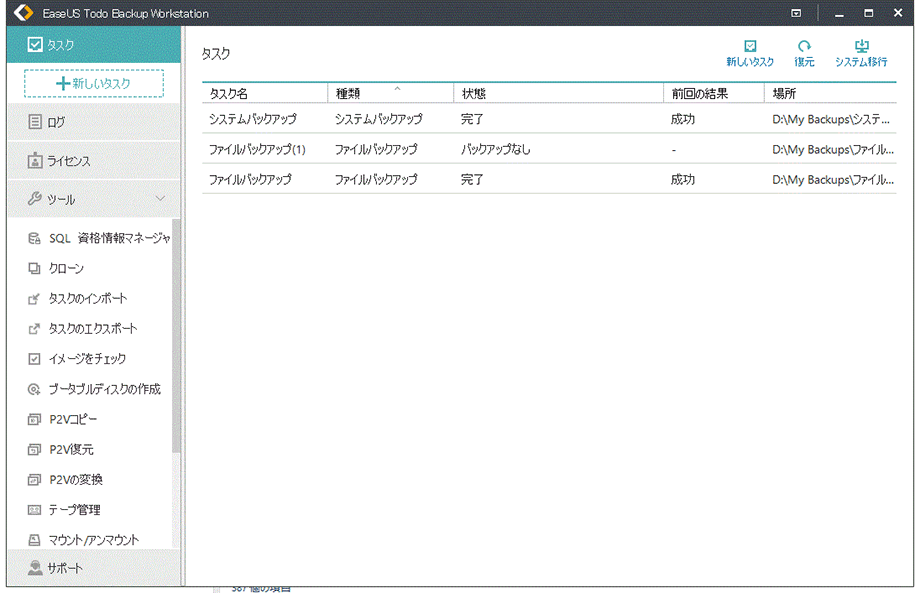The width and height of the screenshot is (920, 593).
Task: Click the sidebar tools list scrollbar
Action: pyautogui.click(x=176, y=336)
